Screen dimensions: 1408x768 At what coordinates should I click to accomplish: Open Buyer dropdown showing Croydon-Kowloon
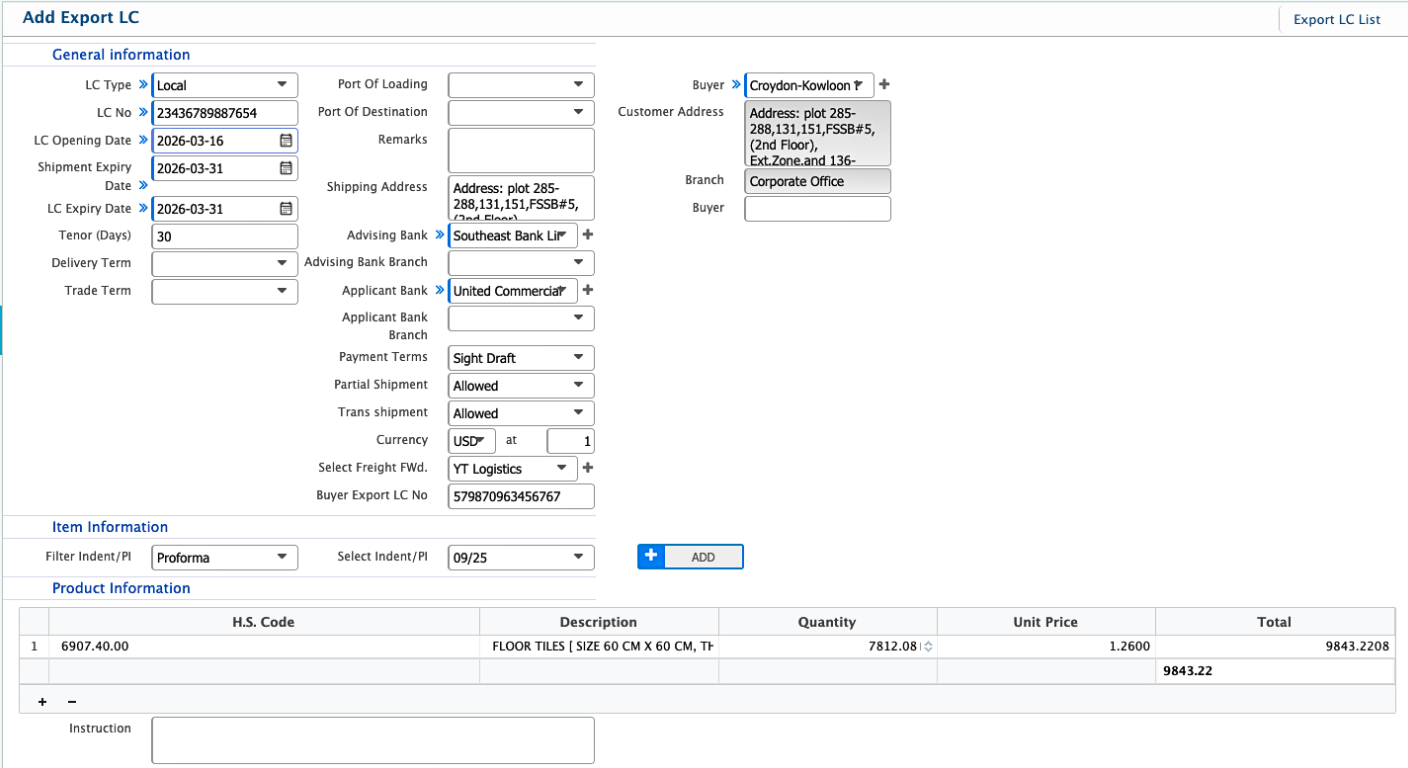click(809, 85)
